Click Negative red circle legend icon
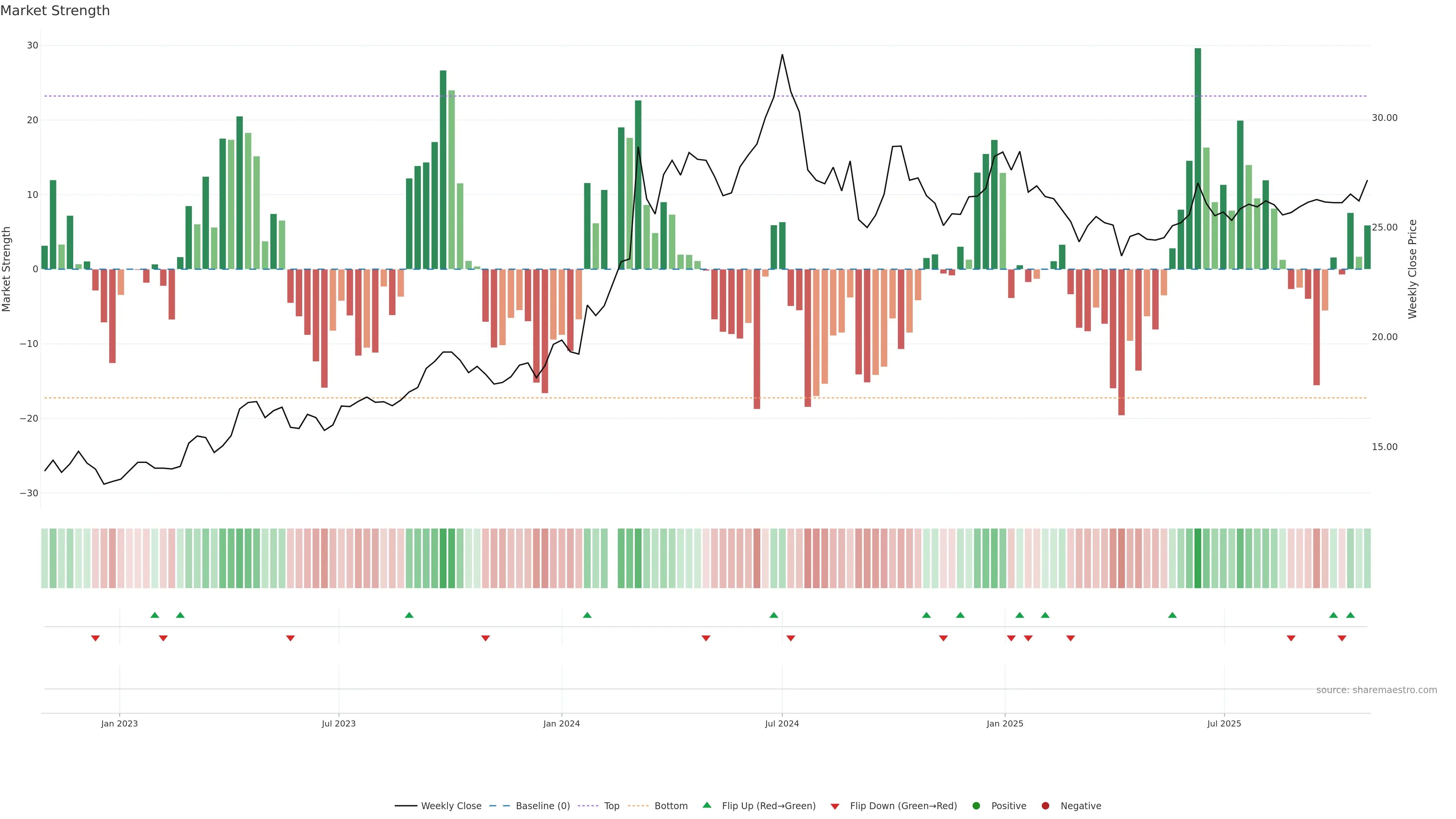Image resolution: width=1456 pixels, height=819 pixels. pyautogui.click(x=1045, y=805)
